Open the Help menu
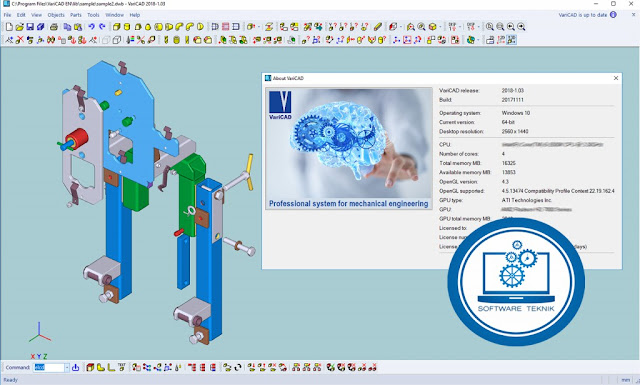640x385 pixels. 135,15
